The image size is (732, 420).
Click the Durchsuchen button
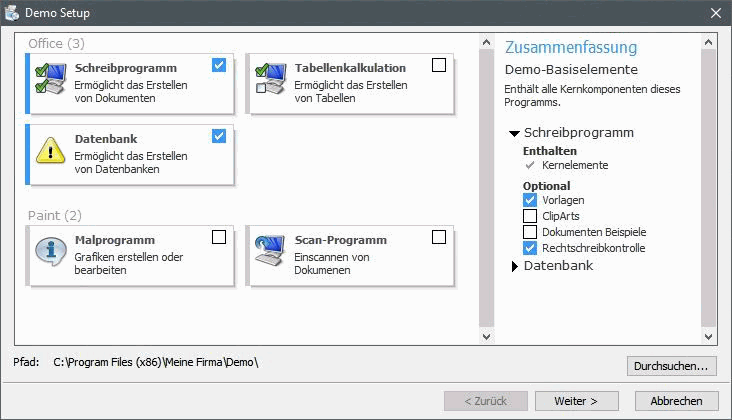coord(672,366)
